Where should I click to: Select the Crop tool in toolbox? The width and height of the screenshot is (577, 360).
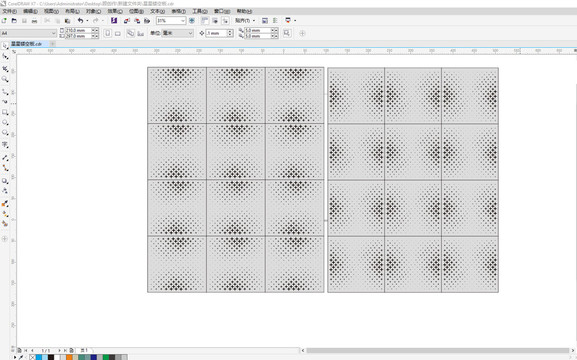(5, 68)
